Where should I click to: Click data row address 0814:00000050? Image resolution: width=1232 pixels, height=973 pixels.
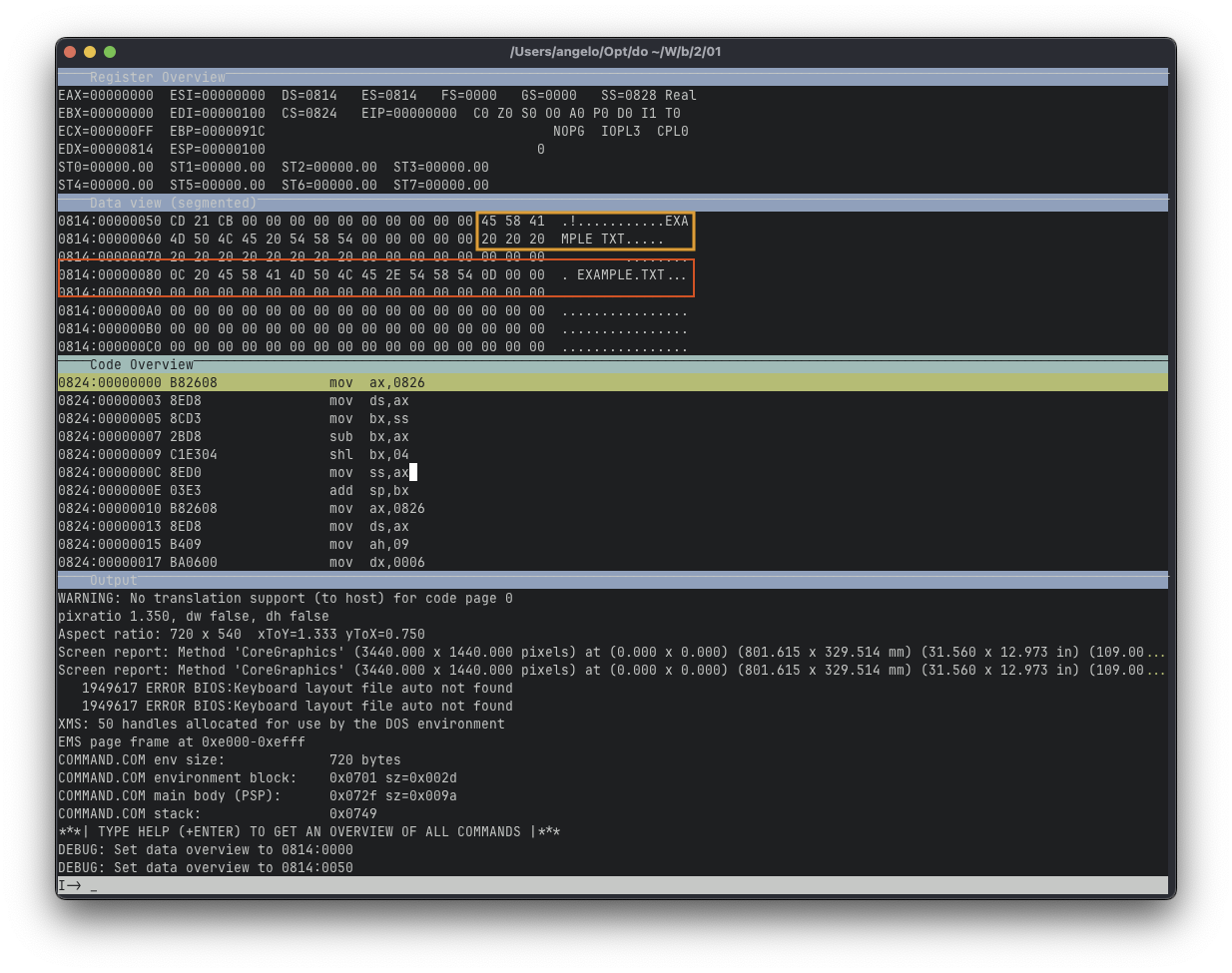click(110, 221)
